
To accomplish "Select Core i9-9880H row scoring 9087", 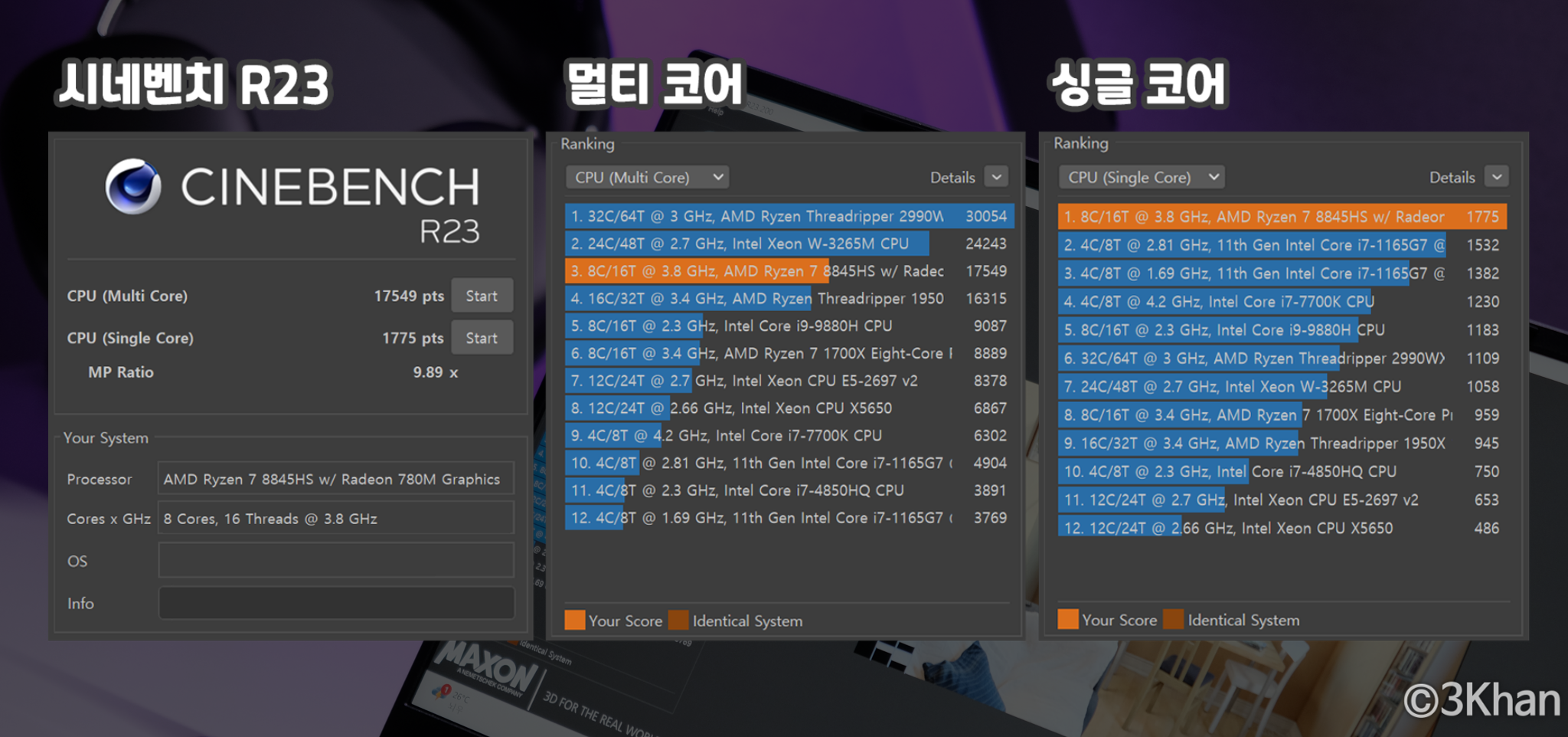I will coord(789,326).
